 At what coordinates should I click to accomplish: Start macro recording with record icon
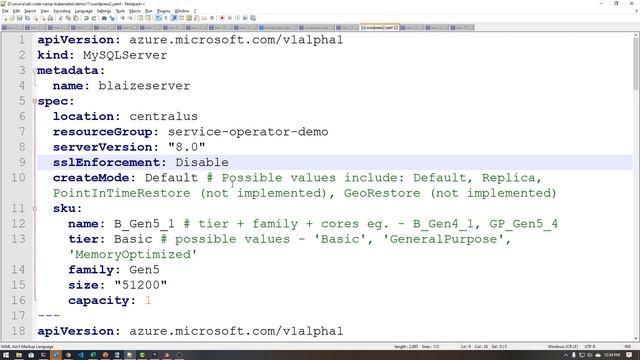point(222,18)
